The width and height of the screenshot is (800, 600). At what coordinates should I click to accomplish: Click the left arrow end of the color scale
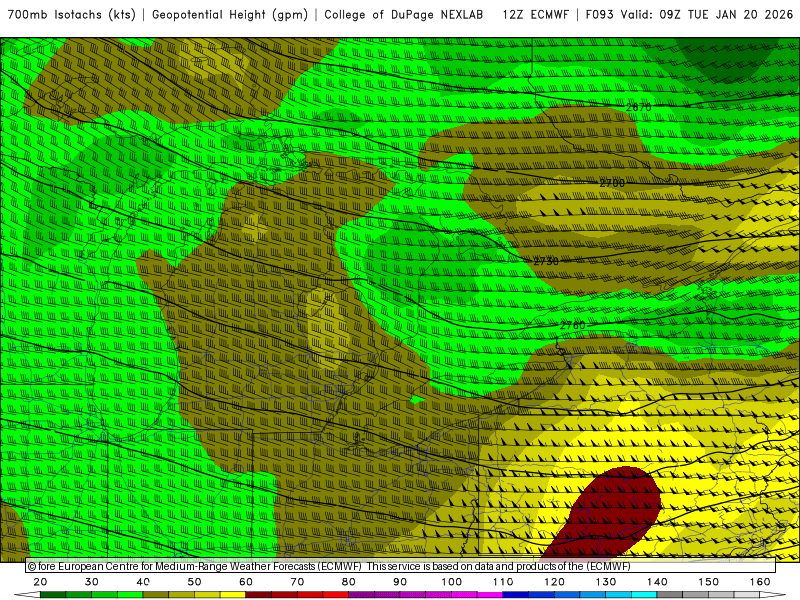(27, 595)
